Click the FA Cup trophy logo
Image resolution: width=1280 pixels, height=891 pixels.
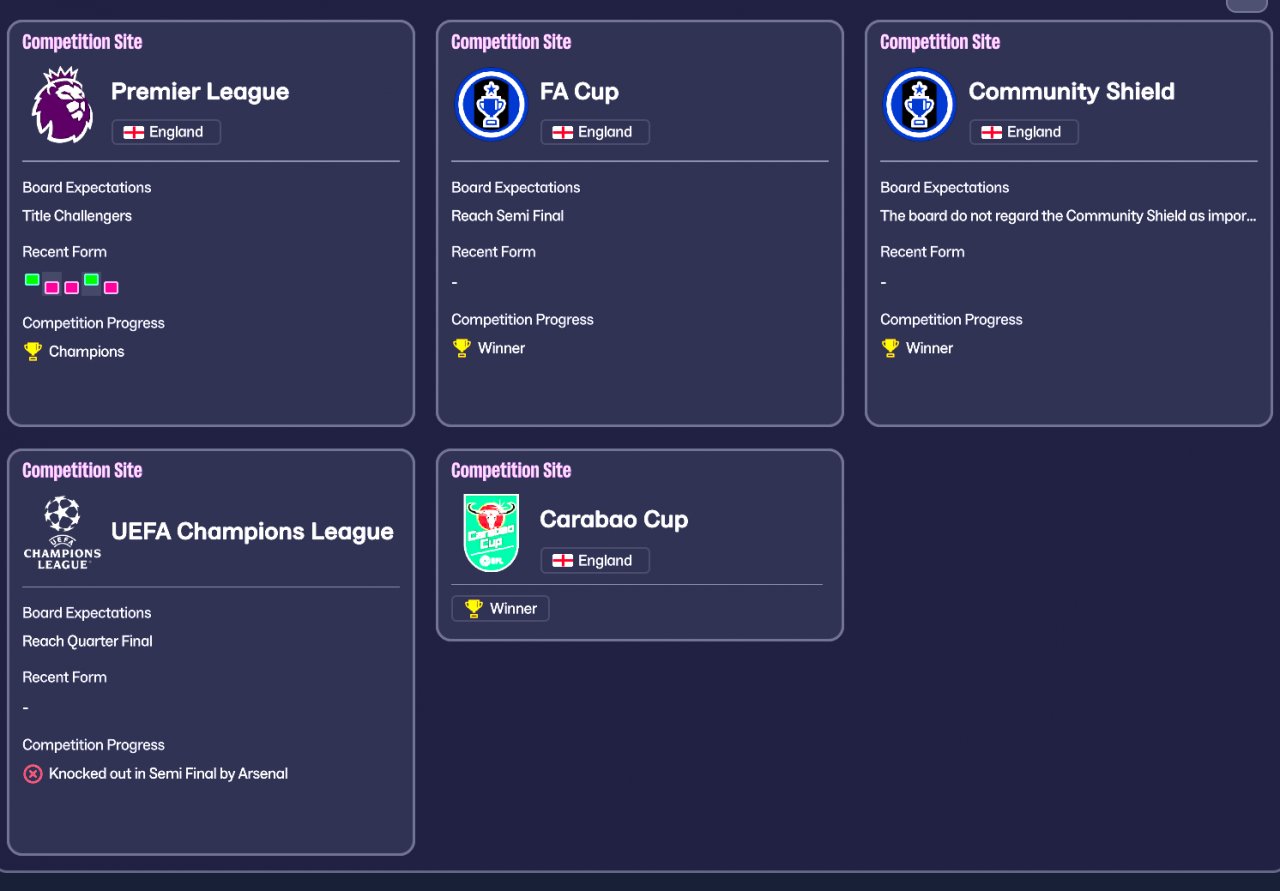click(491, 104)
